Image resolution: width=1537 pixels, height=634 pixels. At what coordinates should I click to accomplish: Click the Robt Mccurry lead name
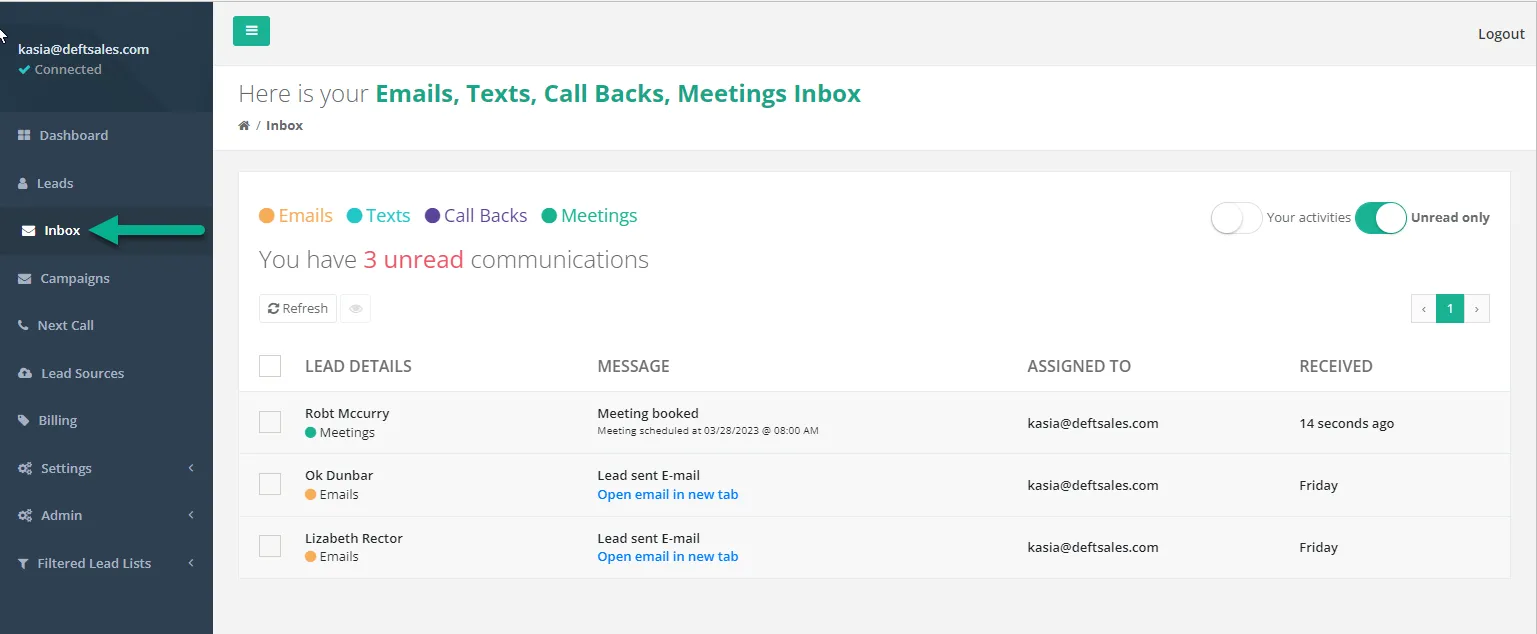coord(347,413)
